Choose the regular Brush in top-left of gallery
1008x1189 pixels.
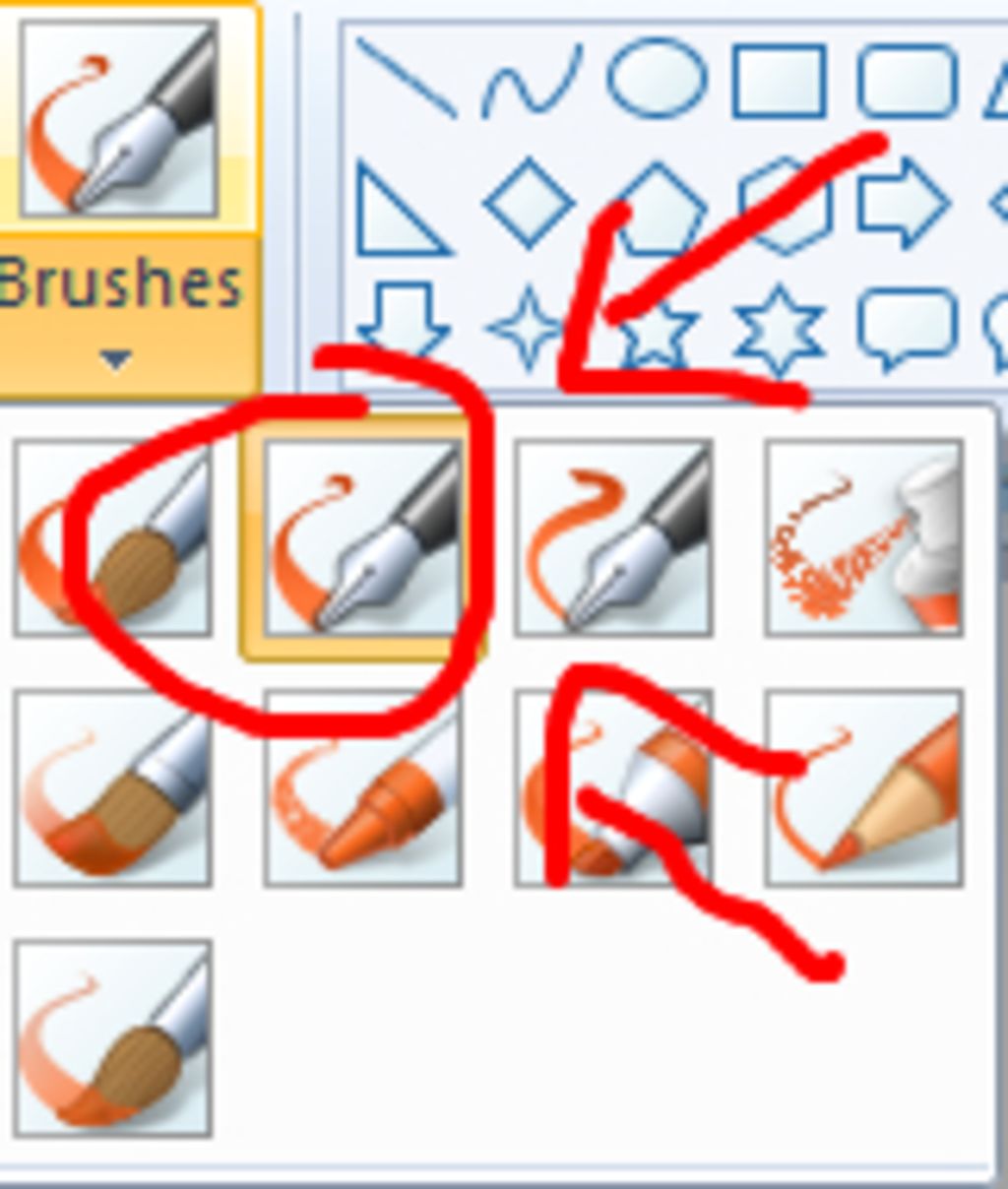(112, 537)
